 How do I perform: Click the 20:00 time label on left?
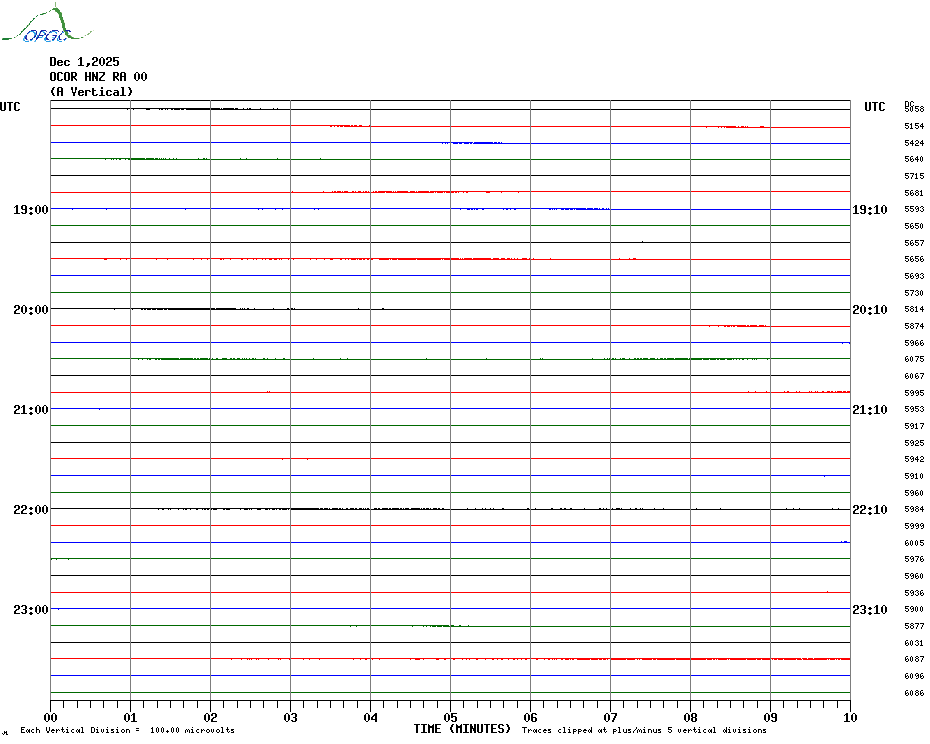[x=30, y=310]
